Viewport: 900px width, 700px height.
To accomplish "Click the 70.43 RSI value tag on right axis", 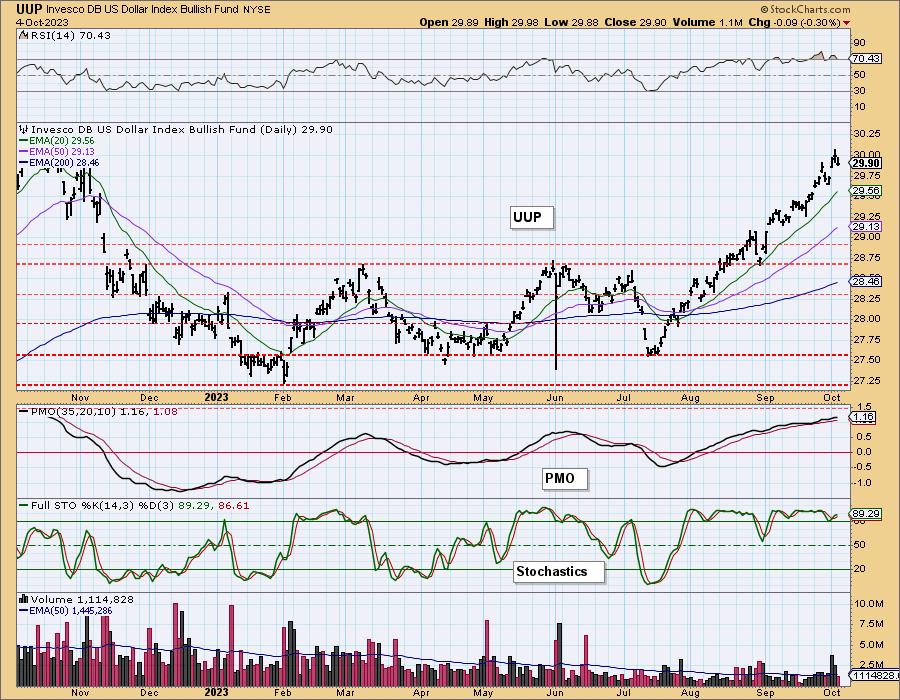I will [866, 59].
